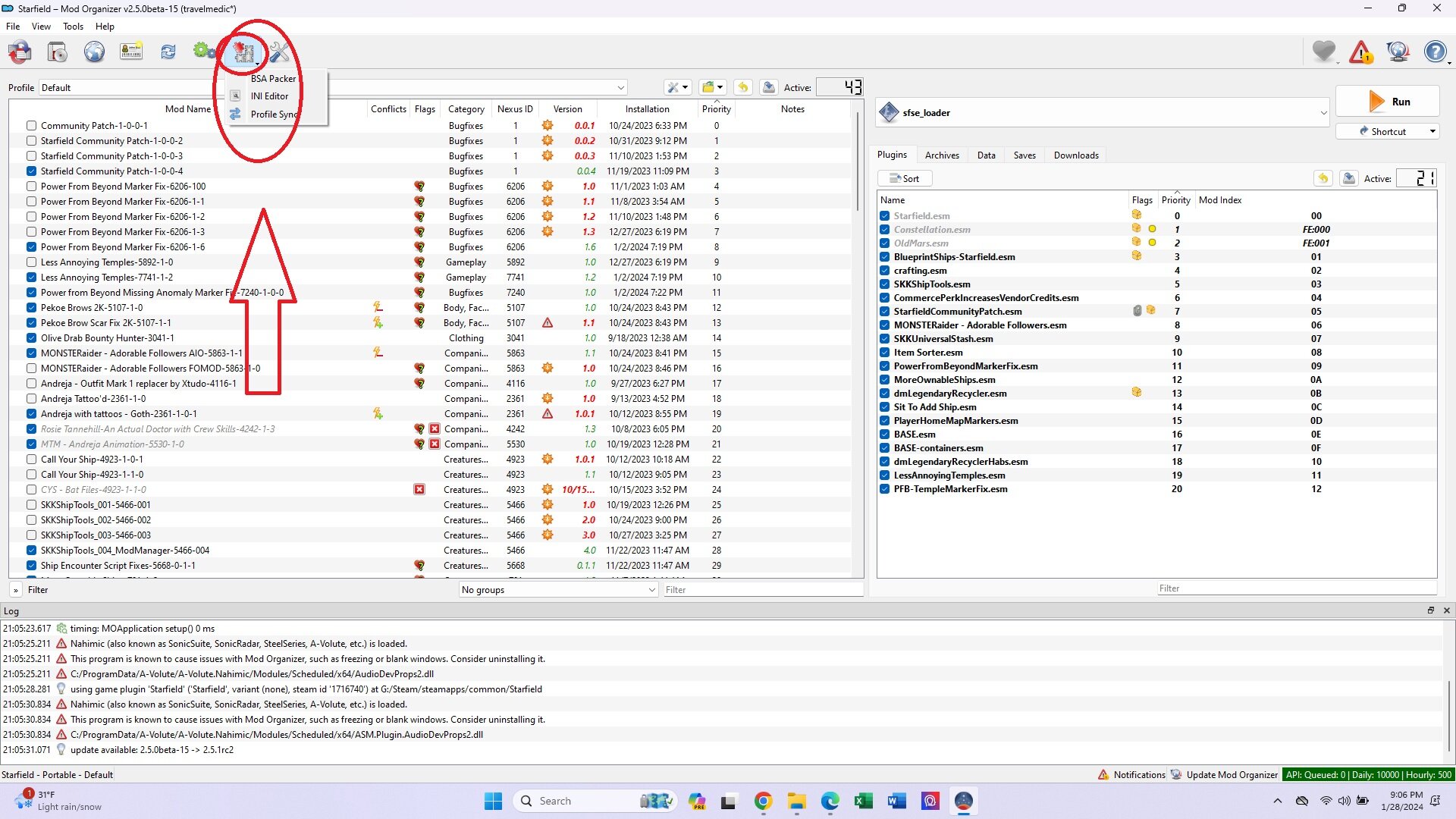Select BSA Packer from Tools dropdown
The width and height of the screenshot is (1456, 819).
point(273,79)
